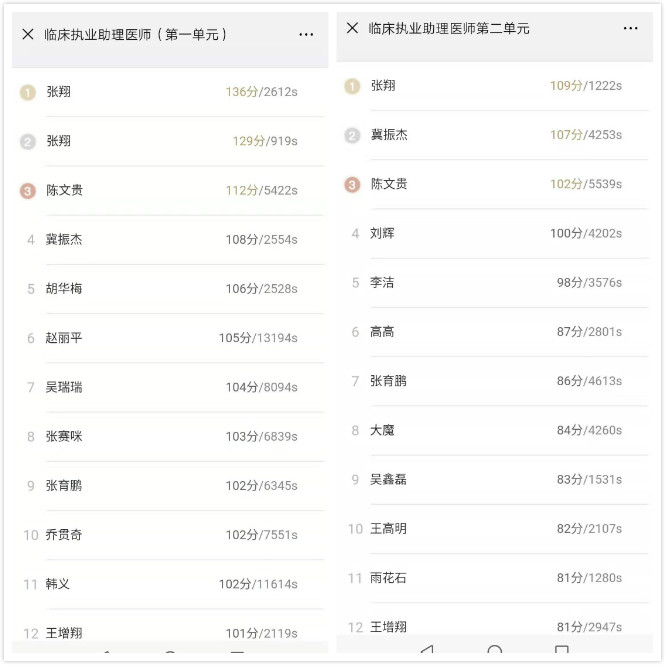665x665 pixels.
Task: Close the 第二单元 leaderboard with the X icon
Action: [x=352, y=28]
